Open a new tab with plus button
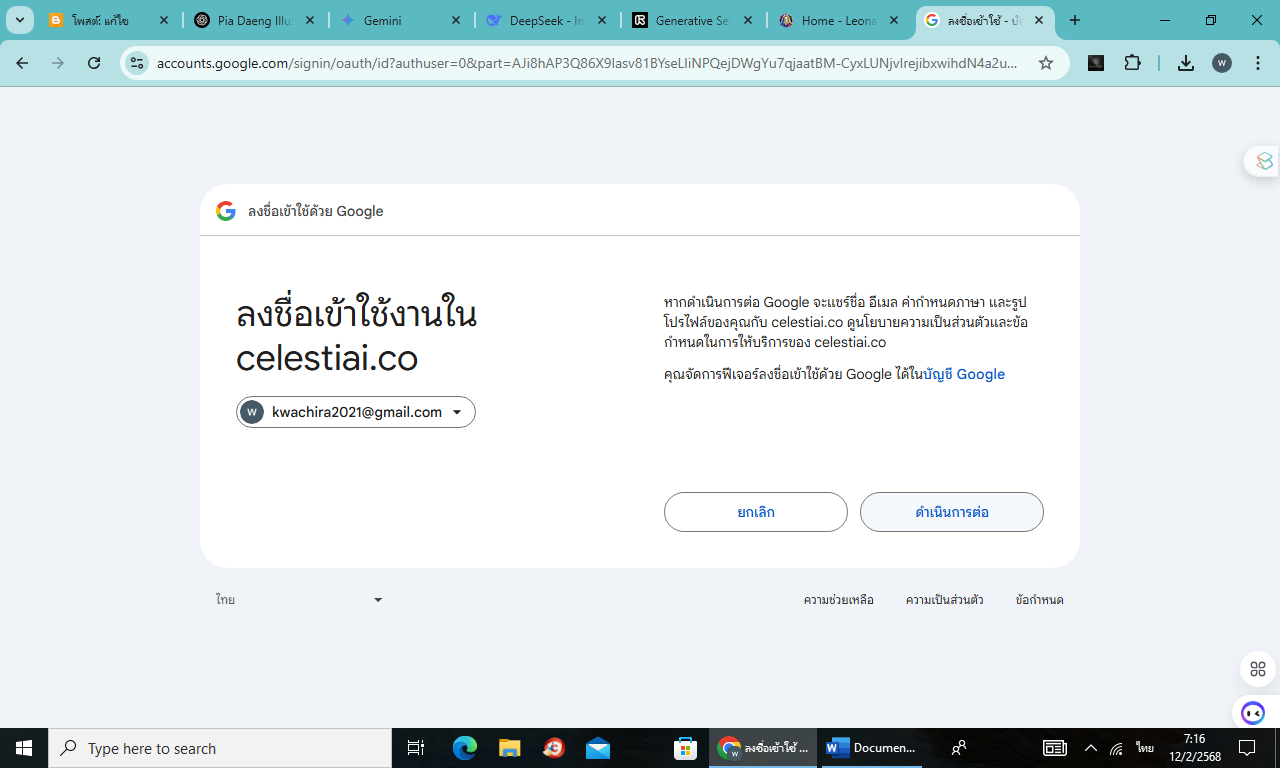Image resolution: width=1280 pixels, height=768 pixels. tap(1075, 20)
